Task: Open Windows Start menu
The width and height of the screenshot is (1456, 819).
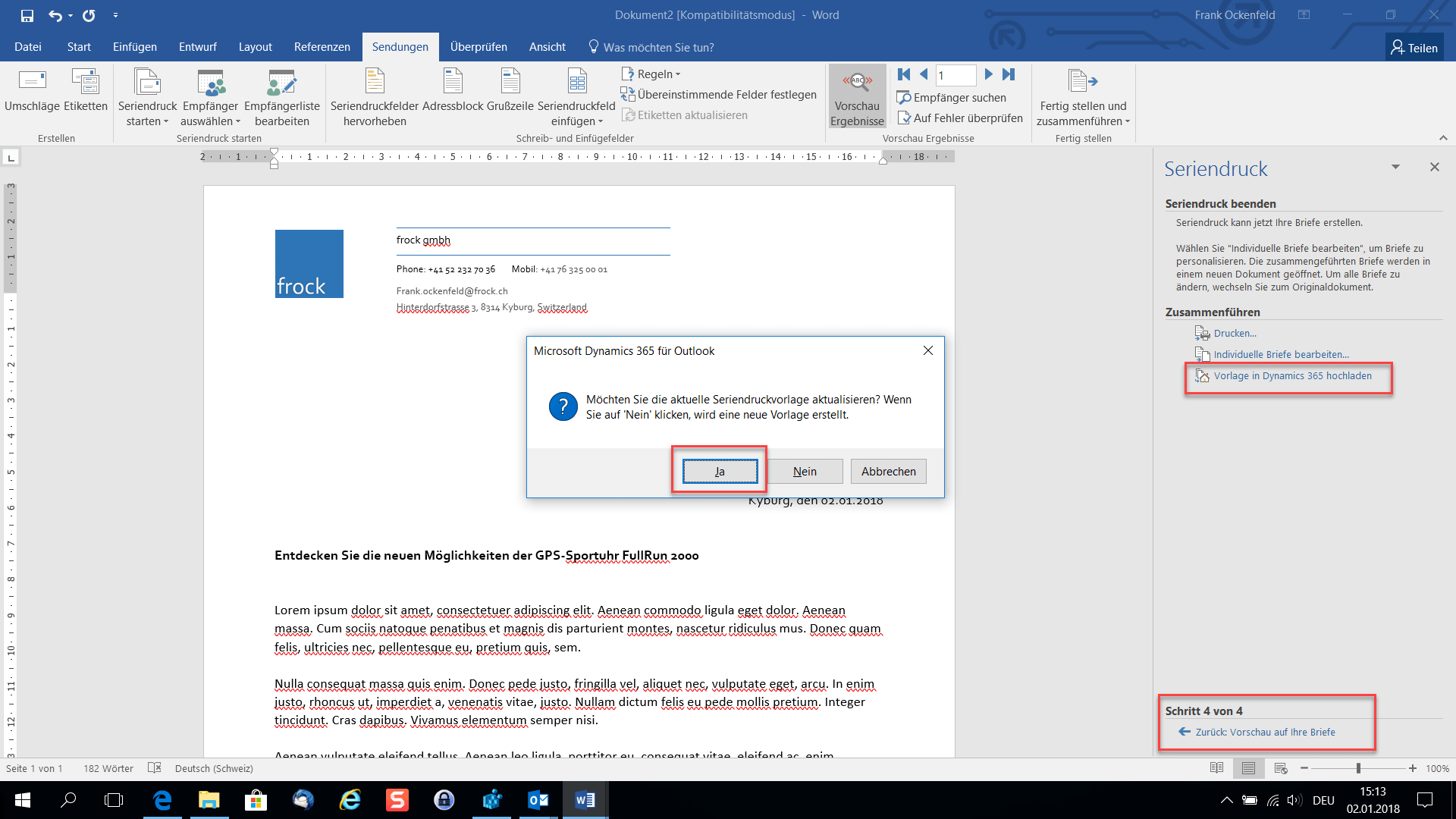Action: point(23,800)
